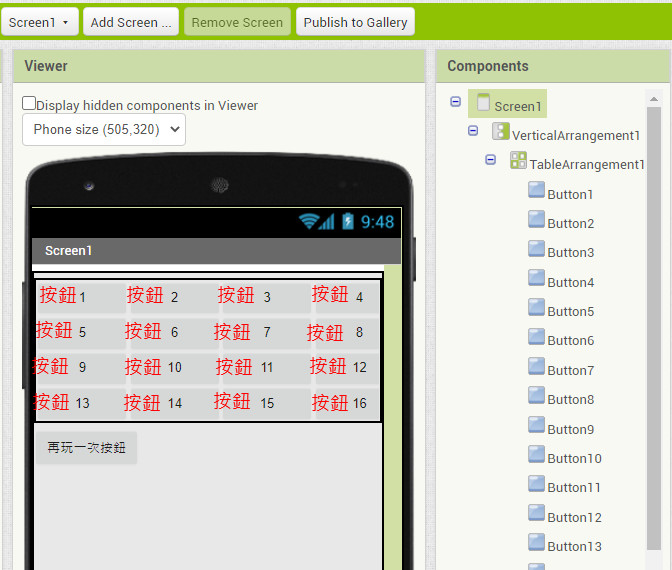This screenshot has height=570, width=672.
Task: Collapse the VerticalArrangement1 tree node
Action: pyautogui.click(x=473, y=130)
